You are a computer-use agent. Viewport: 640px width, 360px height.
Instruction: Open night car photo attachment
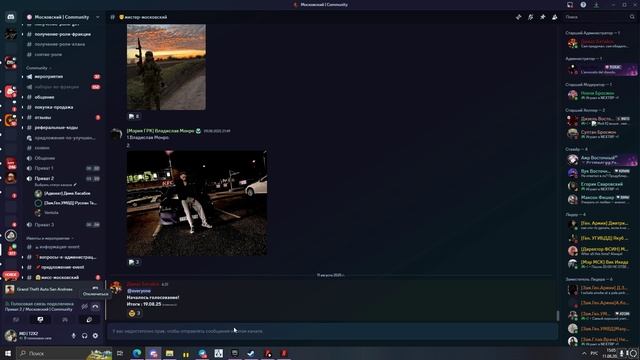[x=197, y=203]
